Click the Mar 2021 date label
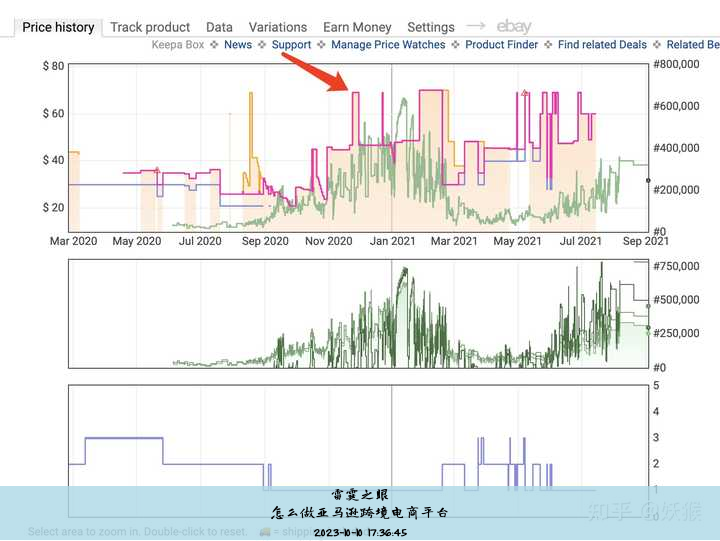The height and width of the screenshot is (541, 720). [454, 241]
